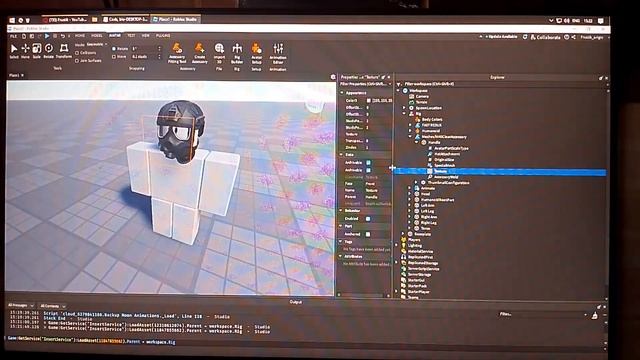This screenshot has width=640, height=360.
Task: Toggle the first Archivable checkbox
Action: point(369,162)
